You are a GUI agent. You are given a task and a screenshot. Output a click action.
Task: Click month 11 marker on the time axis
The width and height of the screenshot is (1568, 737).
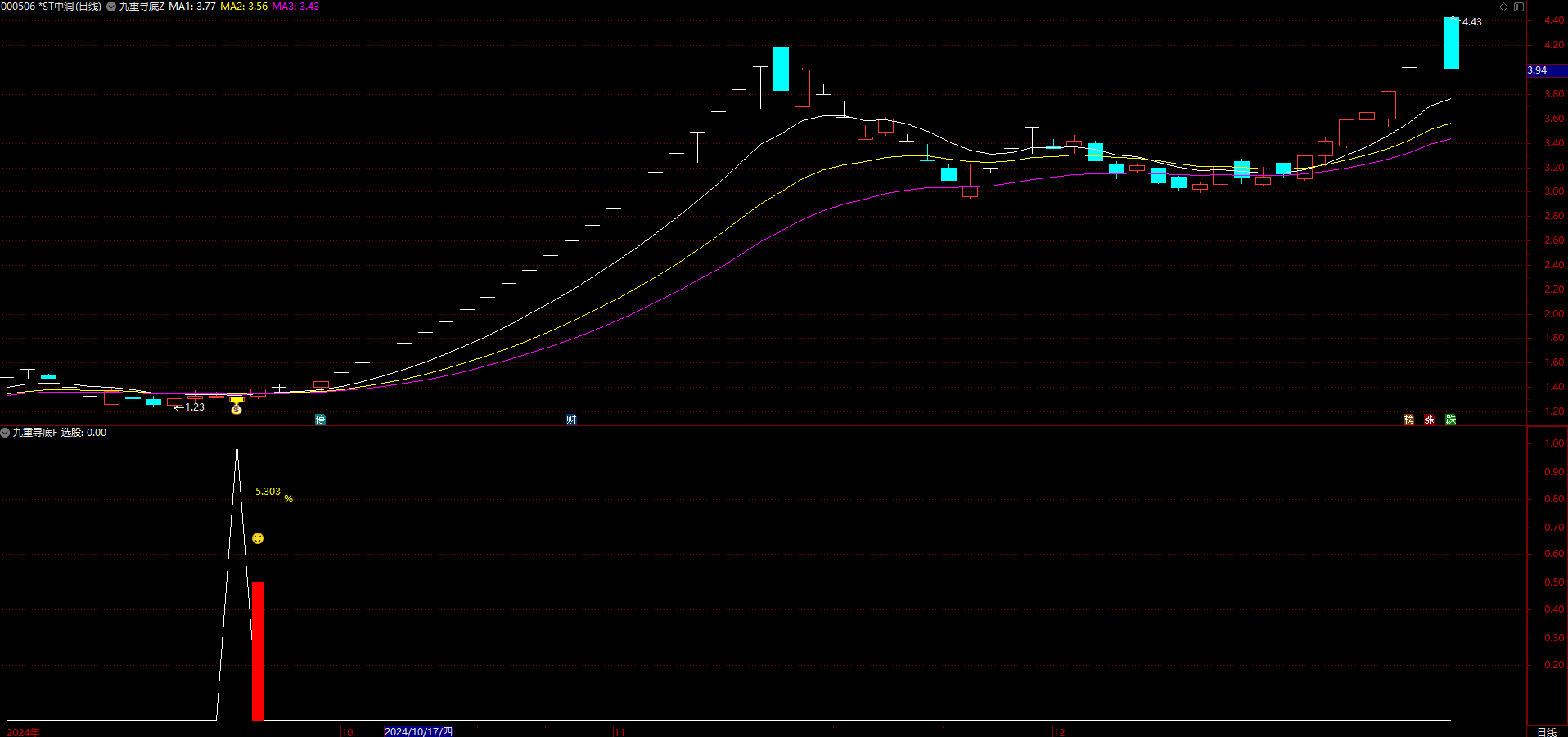[x=620, y=732]
